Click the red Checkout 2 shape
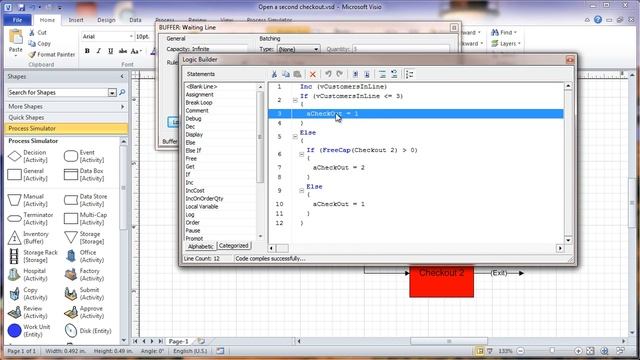This screenshot has width=640, height=360. point(442,281)
